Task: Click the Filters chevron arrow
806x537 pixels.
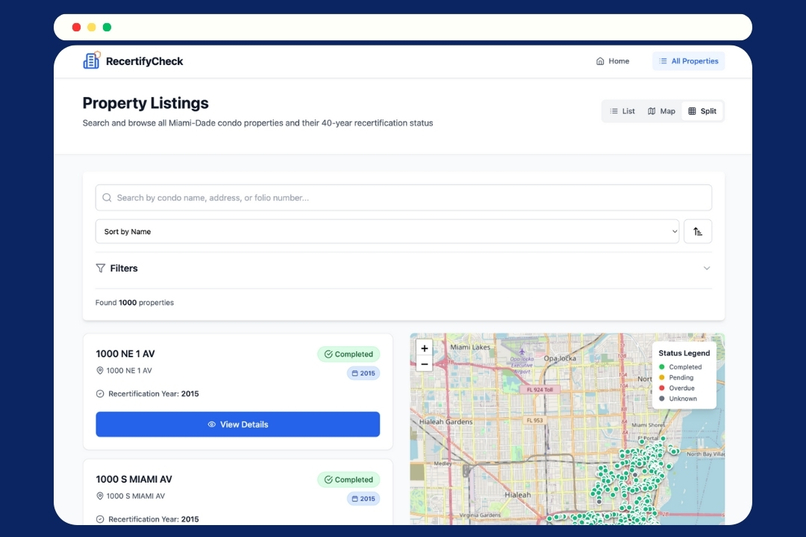Action: [707, 268]
